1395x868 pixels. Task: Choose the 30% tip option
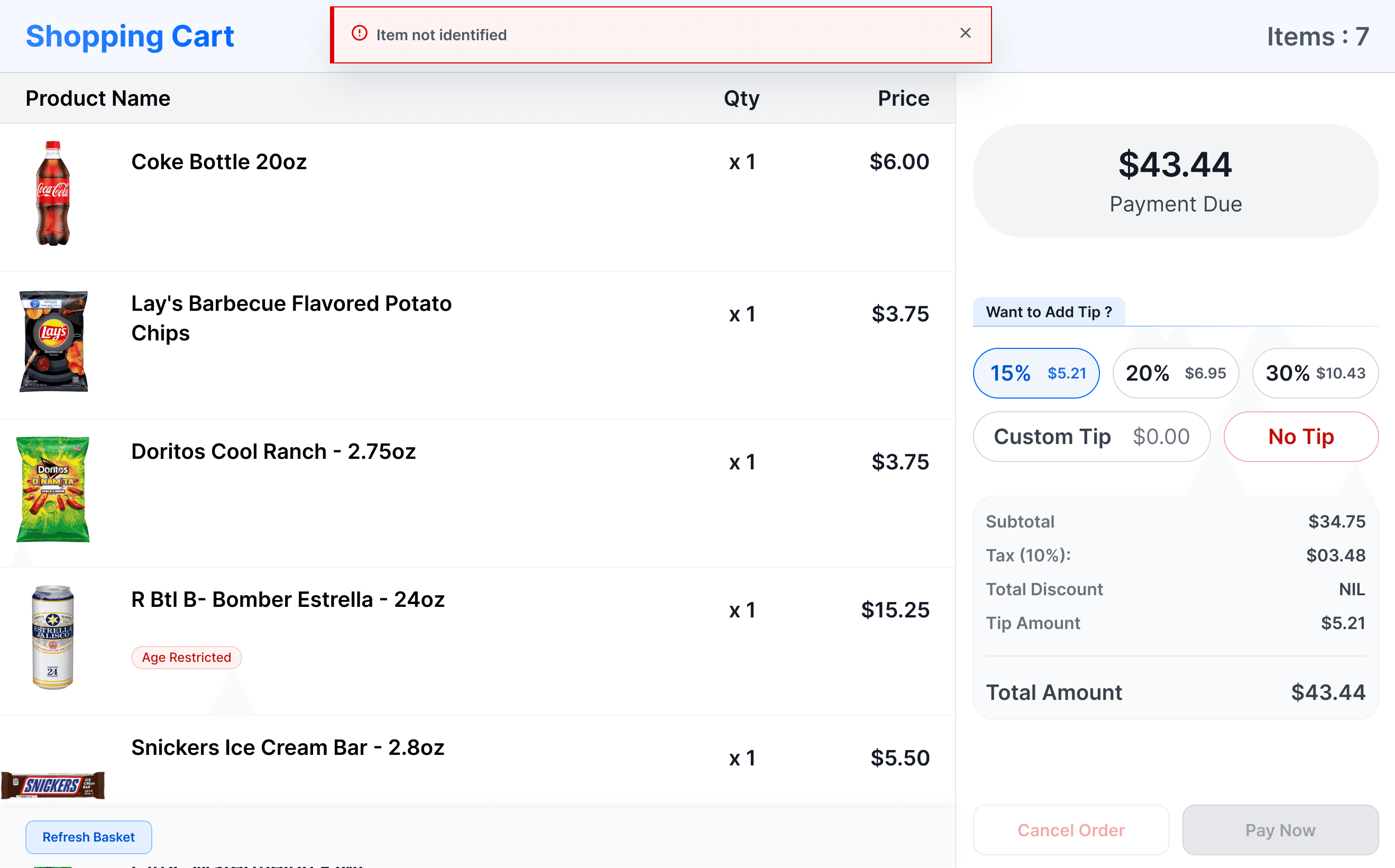pyautogui.click(x=1315, y=373)
